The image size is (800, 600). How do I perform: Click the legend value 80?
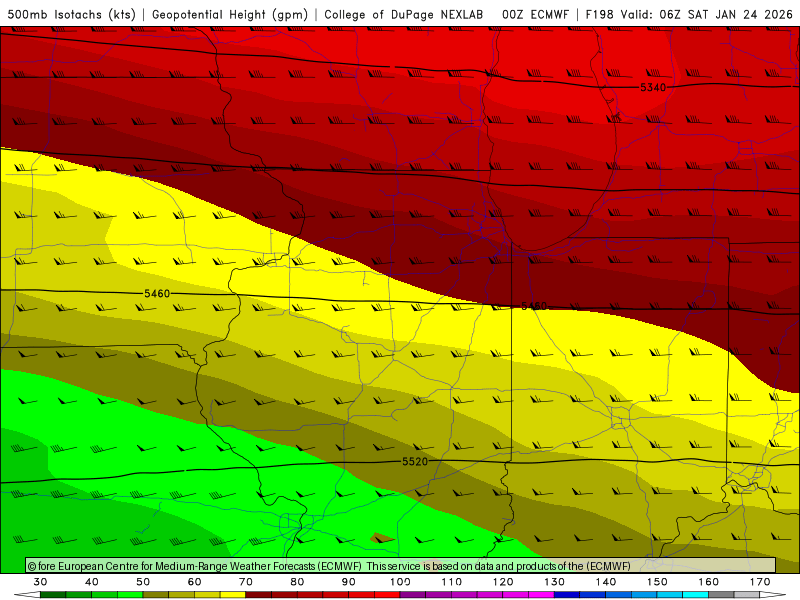[x=297, y=582]
